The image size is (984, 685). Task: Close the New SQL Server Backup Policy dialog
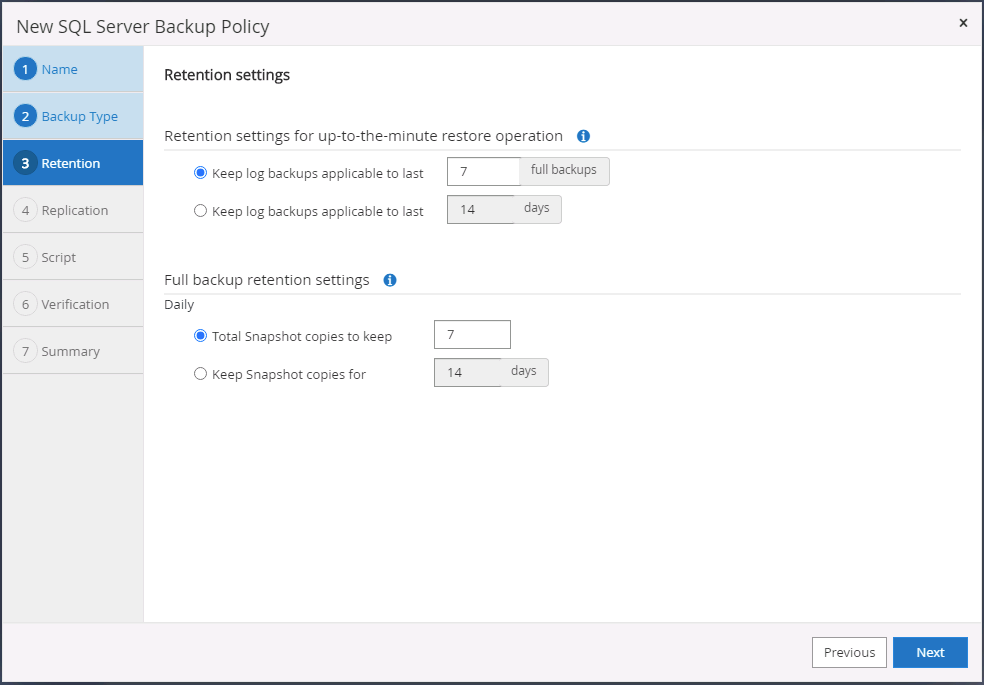point(963,23)
